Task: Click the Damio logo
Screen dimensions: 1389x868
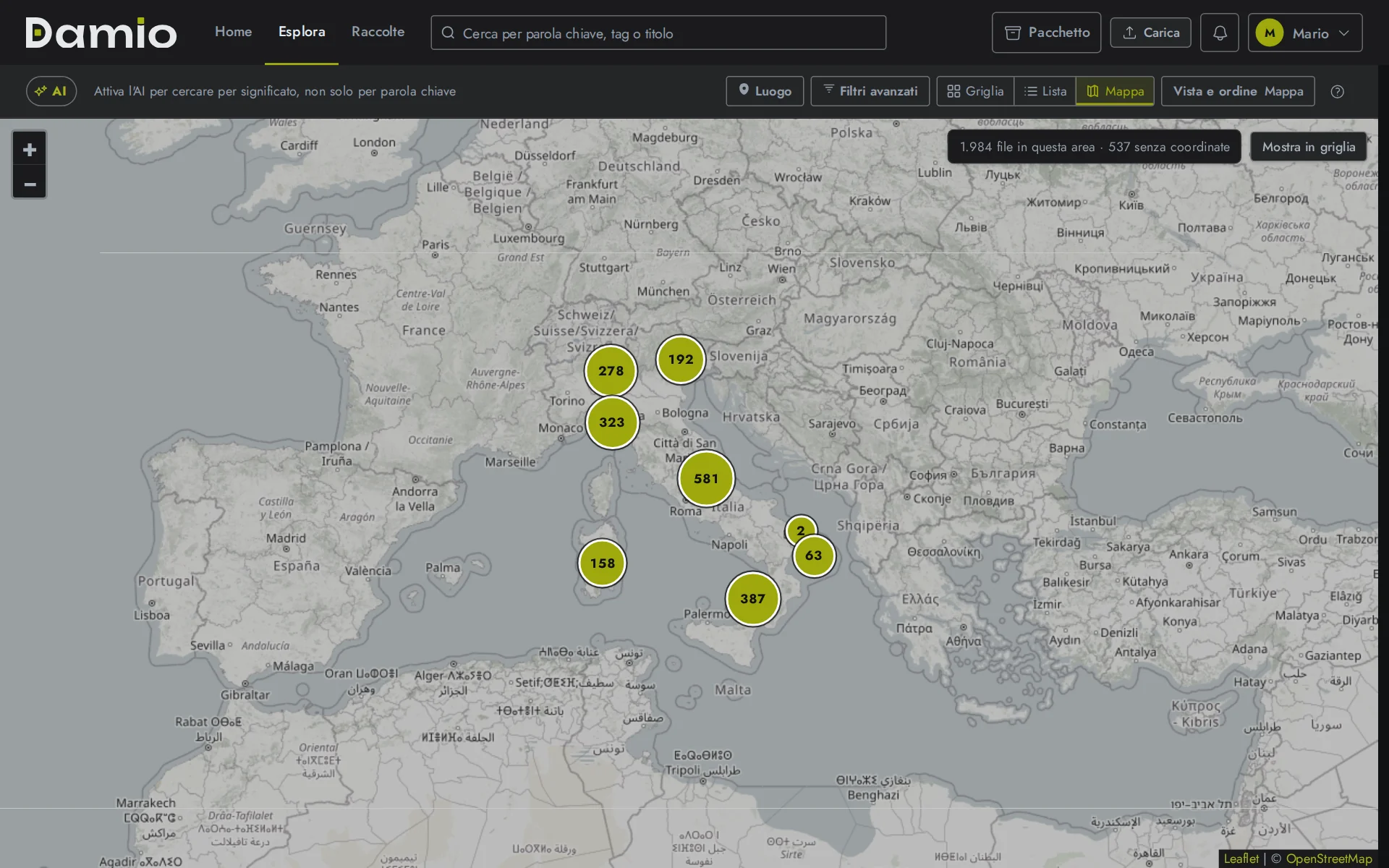Action: pyautogui.click(x=101, y=33)
